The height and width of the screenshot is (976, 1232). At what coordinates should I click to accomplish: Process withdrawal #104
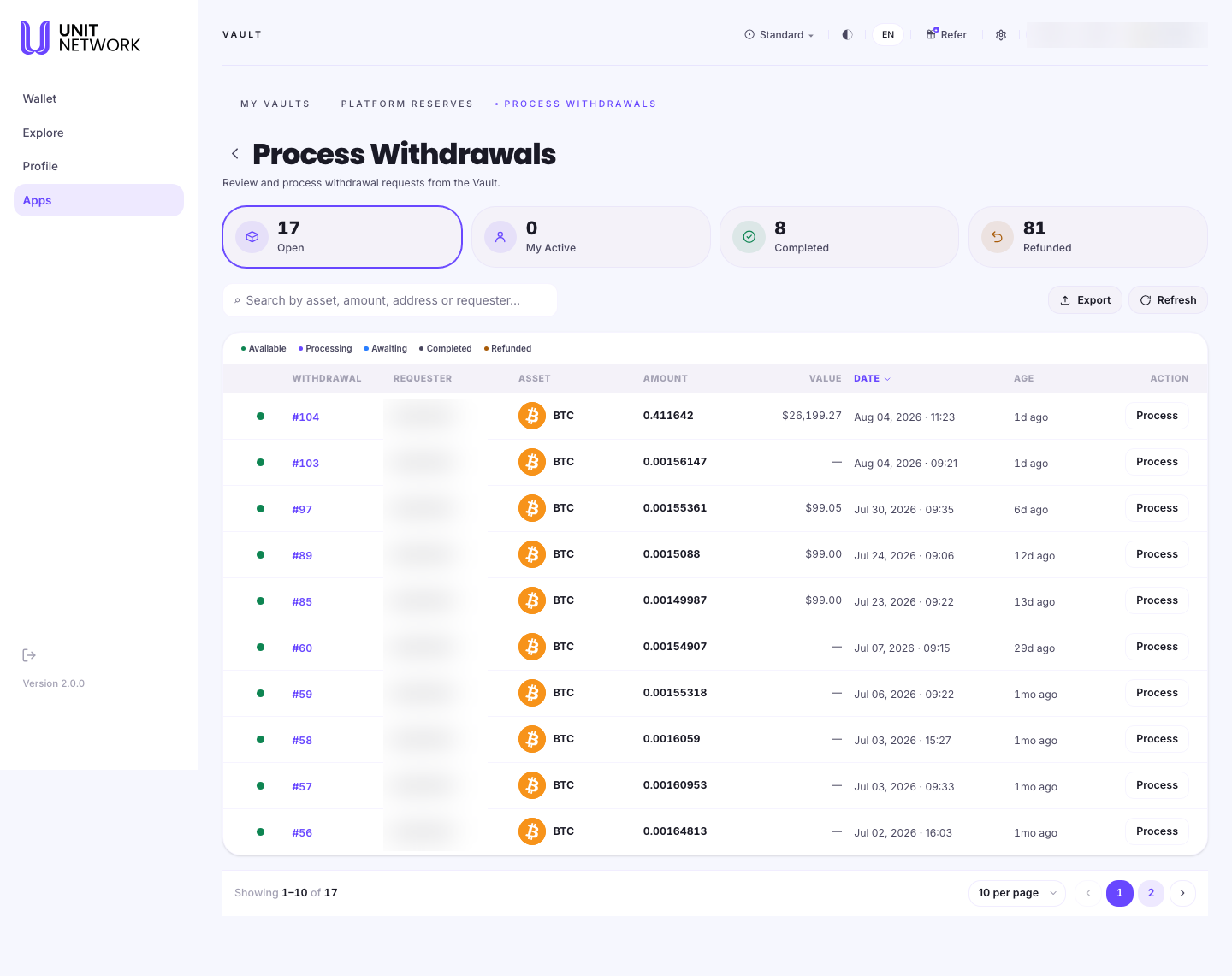pyautogui.click(x=1157, y=416)
